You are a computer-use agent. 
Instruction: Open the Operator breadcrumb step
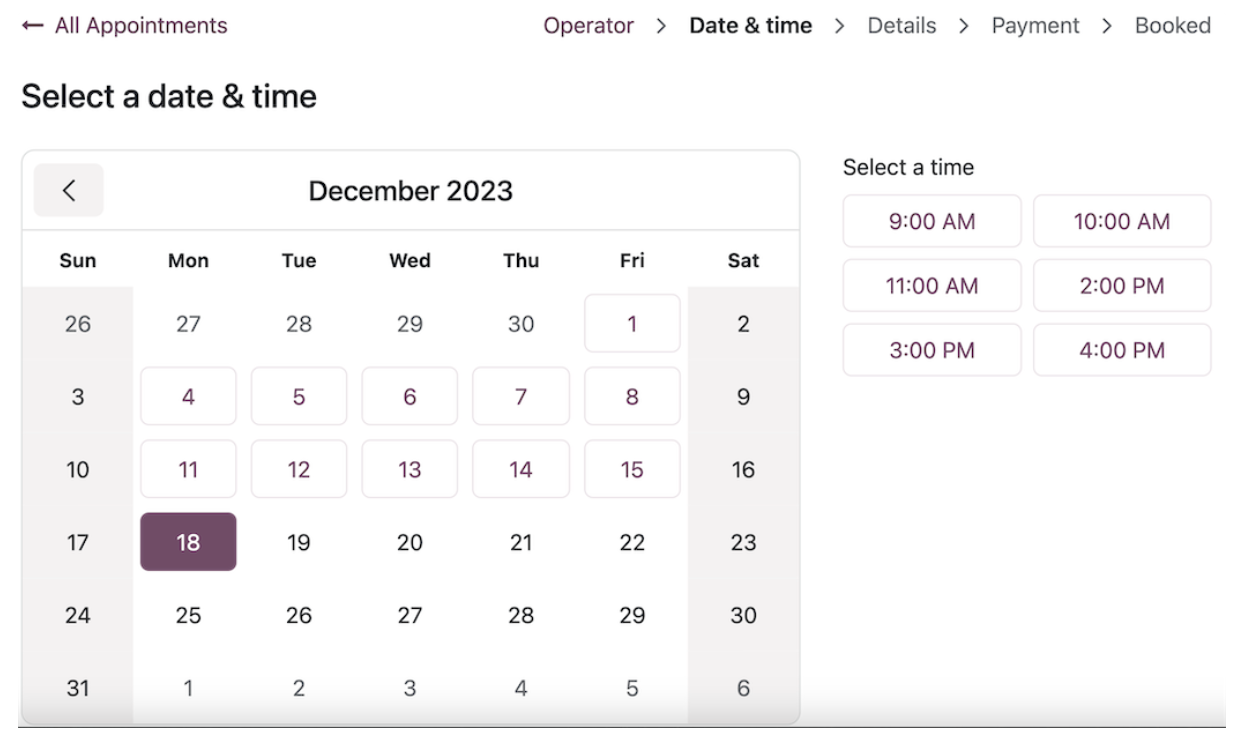589,25
